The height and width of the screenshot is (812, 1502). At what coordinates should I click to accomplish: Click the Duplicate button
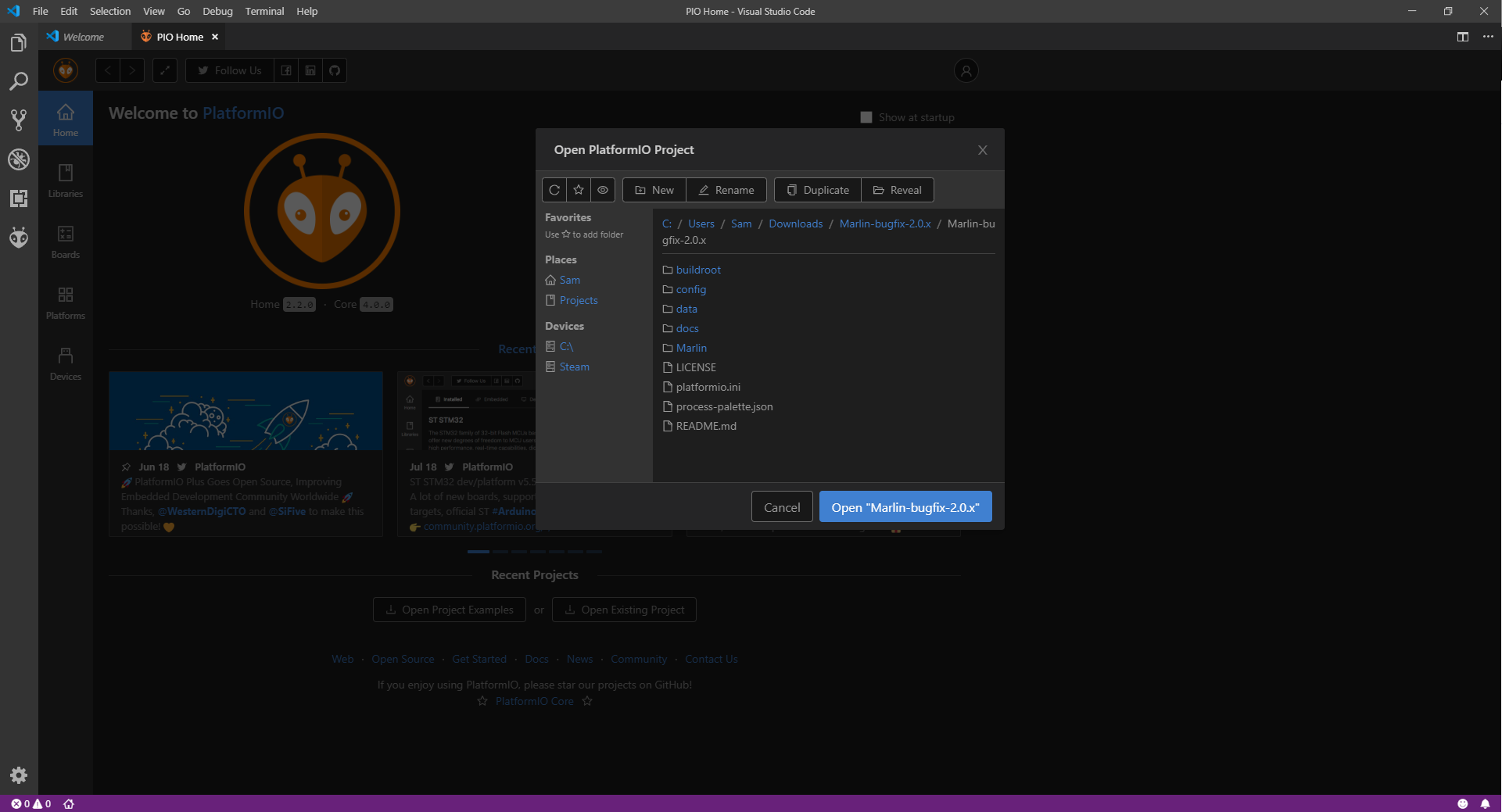click(x=817, y=190)
